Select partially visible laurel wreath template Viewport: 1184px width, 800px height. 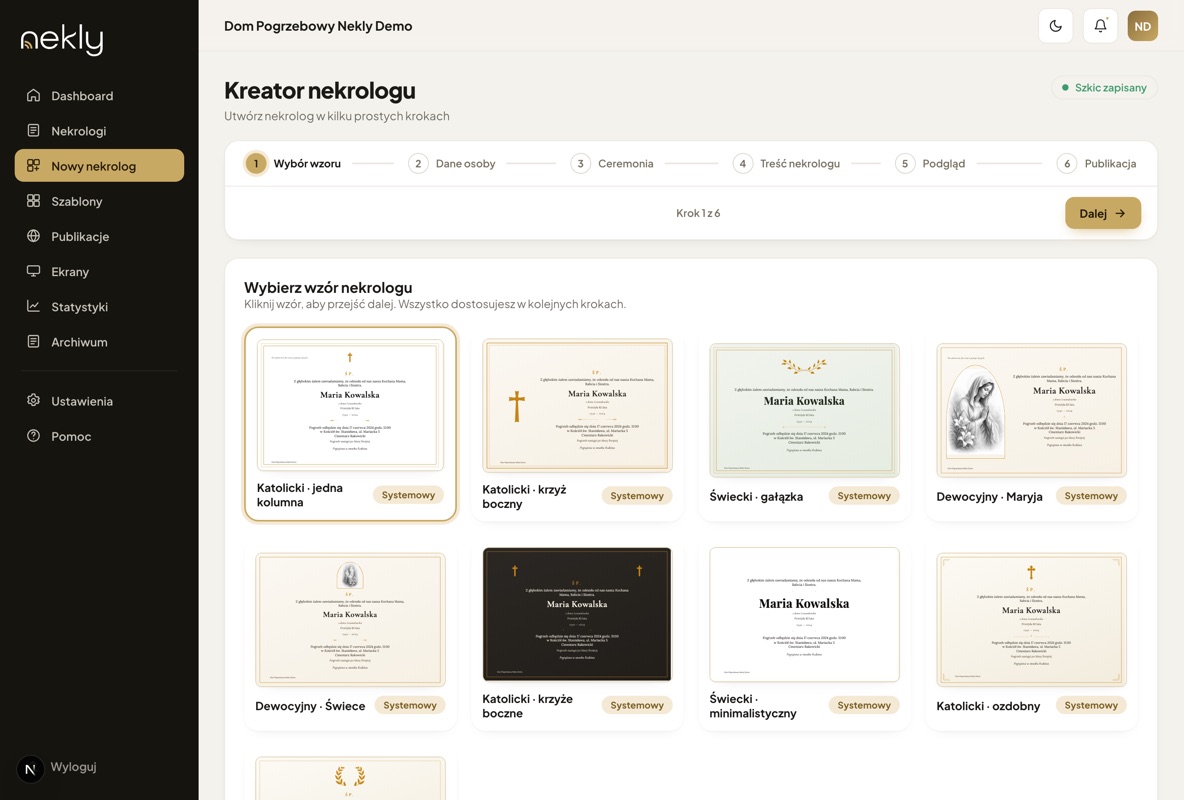(x=350, y=778)
